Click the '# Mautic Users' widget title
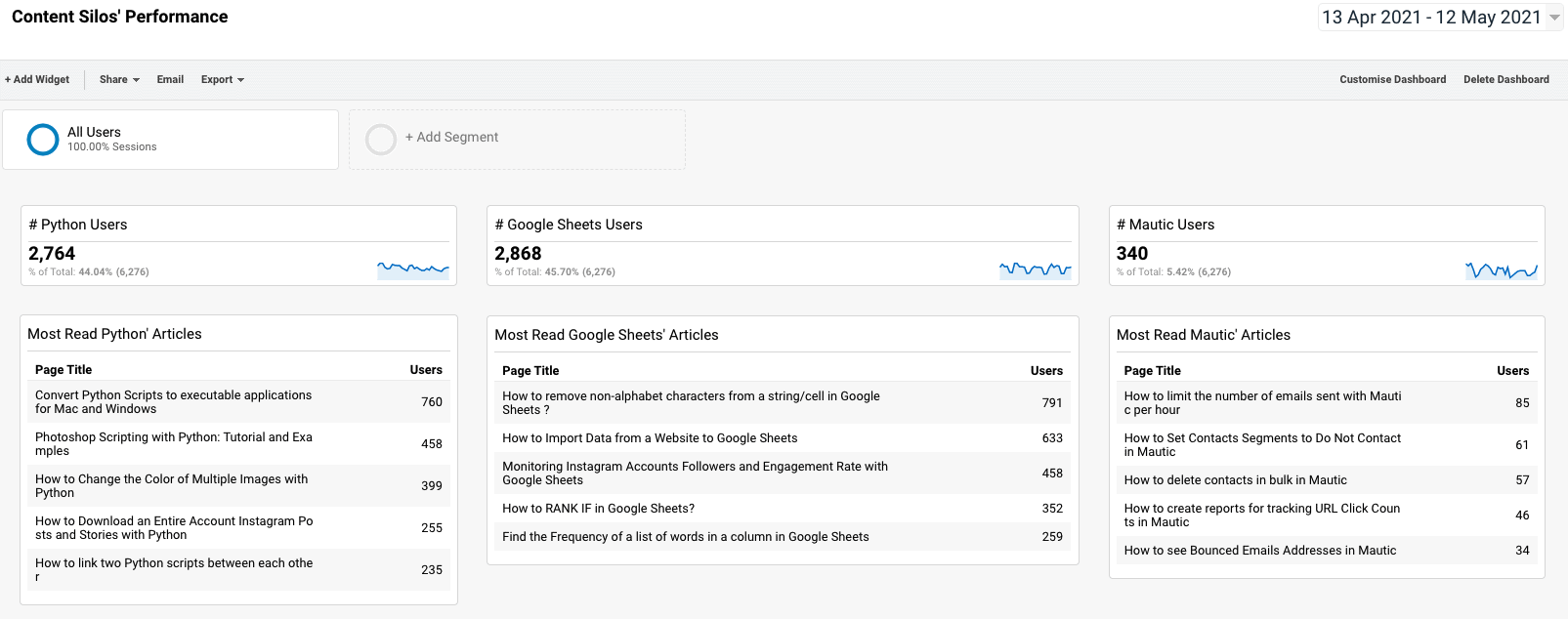The image size is (1568, 619). tap(1165, 225)
